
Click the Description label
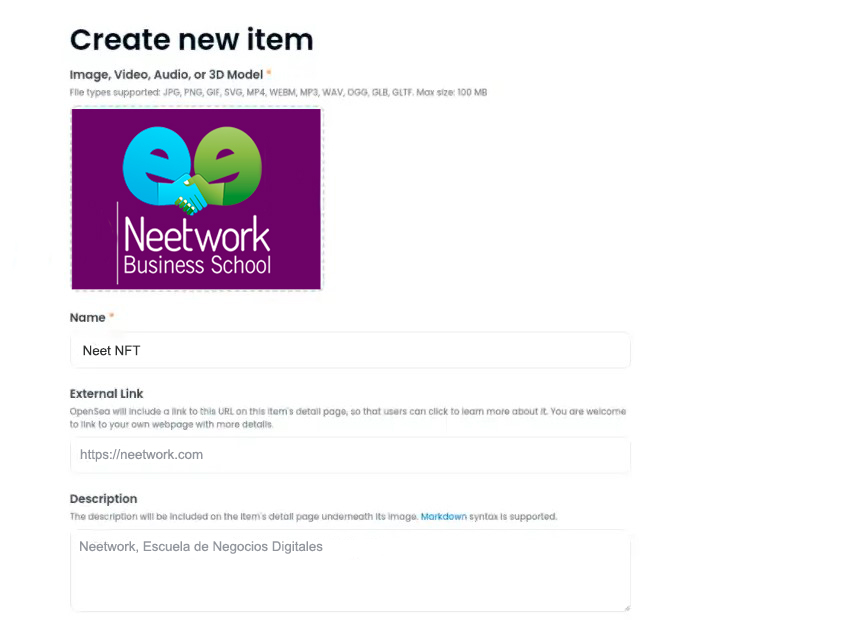[x=103, y=499]
